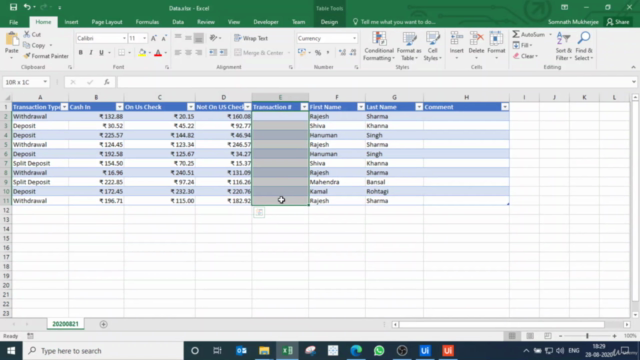Open First Name filter dropdown

point(361,107)
